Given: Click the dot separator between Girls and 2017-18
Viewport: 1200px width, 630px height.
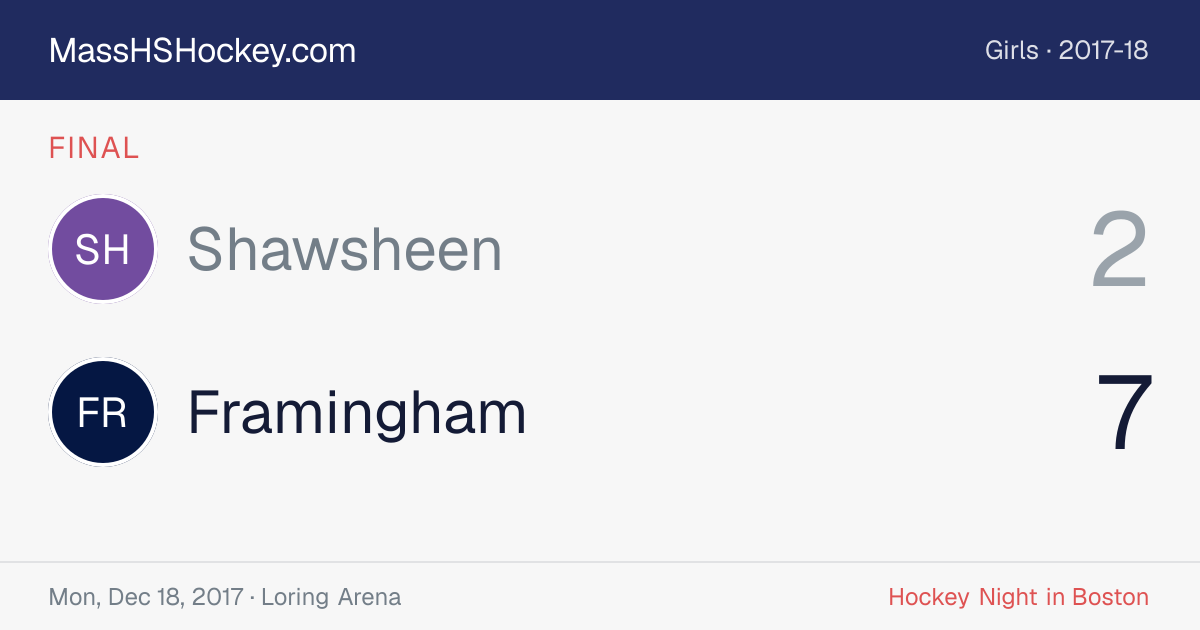Looking at the screenshot, I should click(x=1049, y=52).
